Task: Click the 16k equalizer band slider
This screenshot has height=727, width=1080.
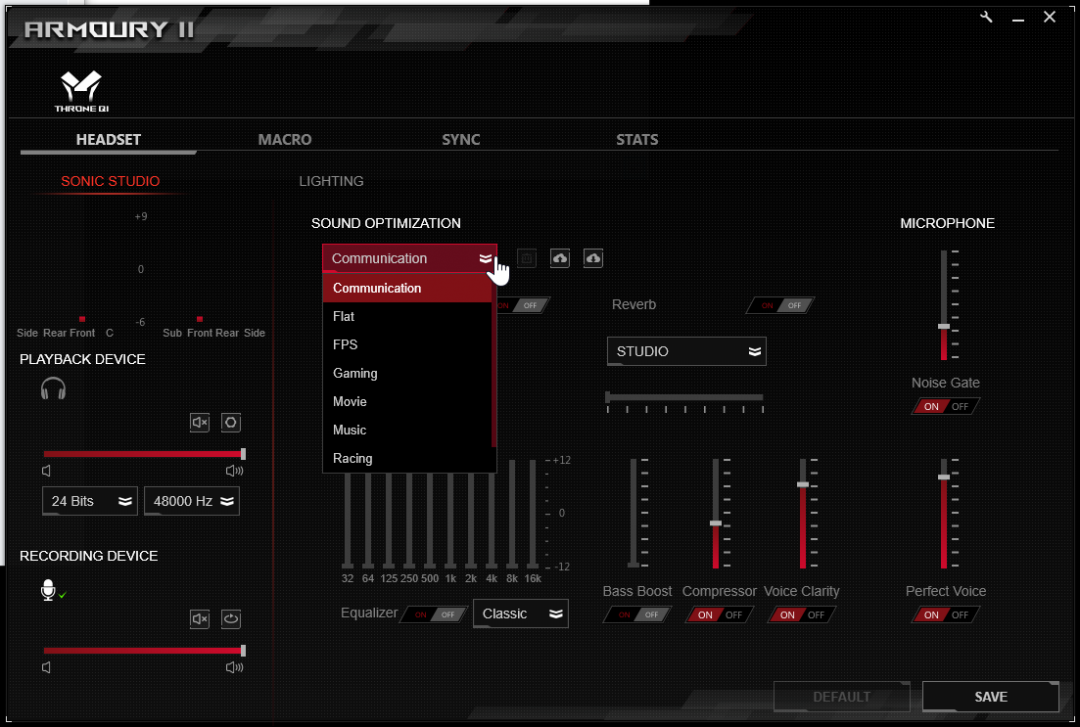Action: 532,515
